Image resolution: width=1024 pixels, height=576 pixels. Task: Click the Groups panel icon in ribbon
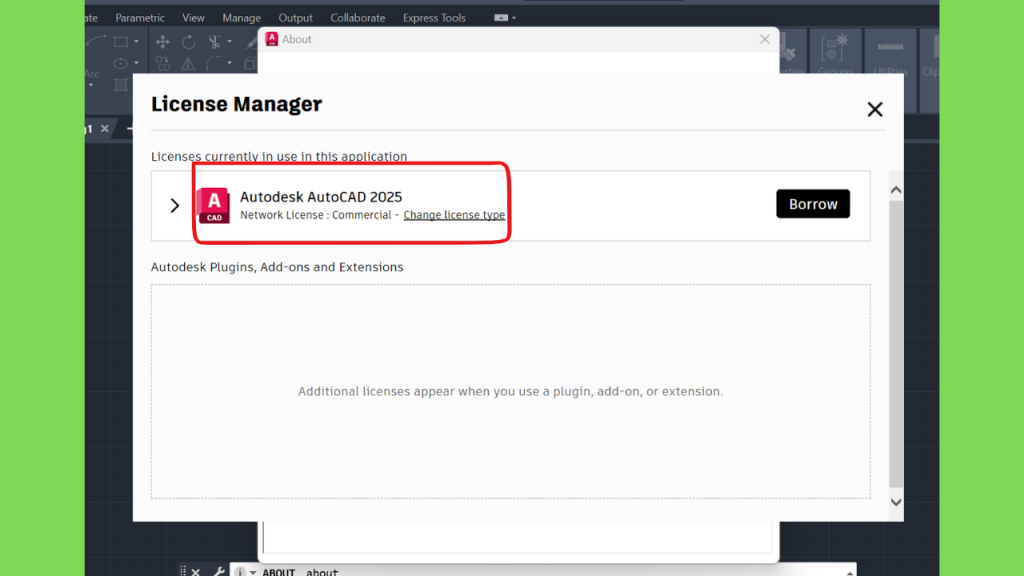click(834, 49)
